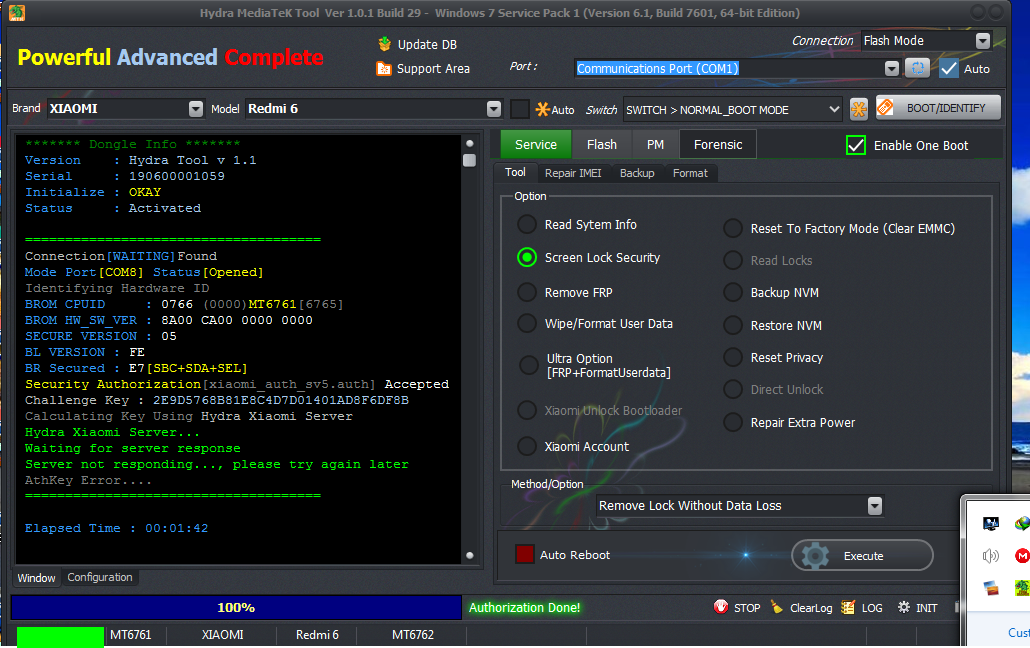Select Repair Extra Power option

pyautogui.click(x=733, y=423)
